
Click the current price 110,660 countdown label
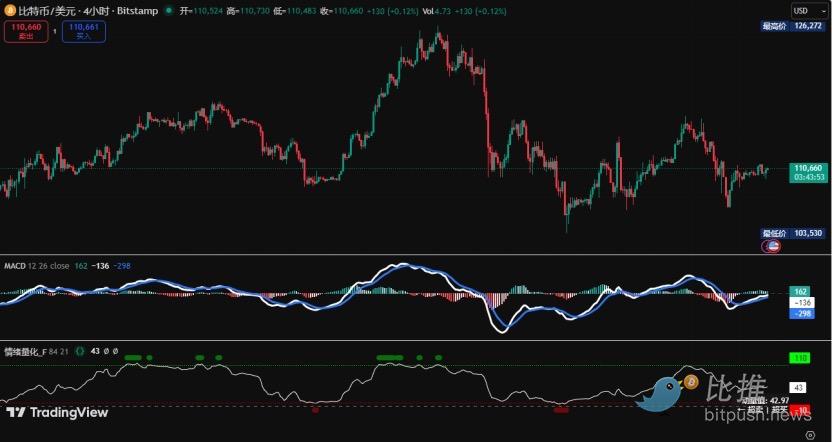point(806,172)
